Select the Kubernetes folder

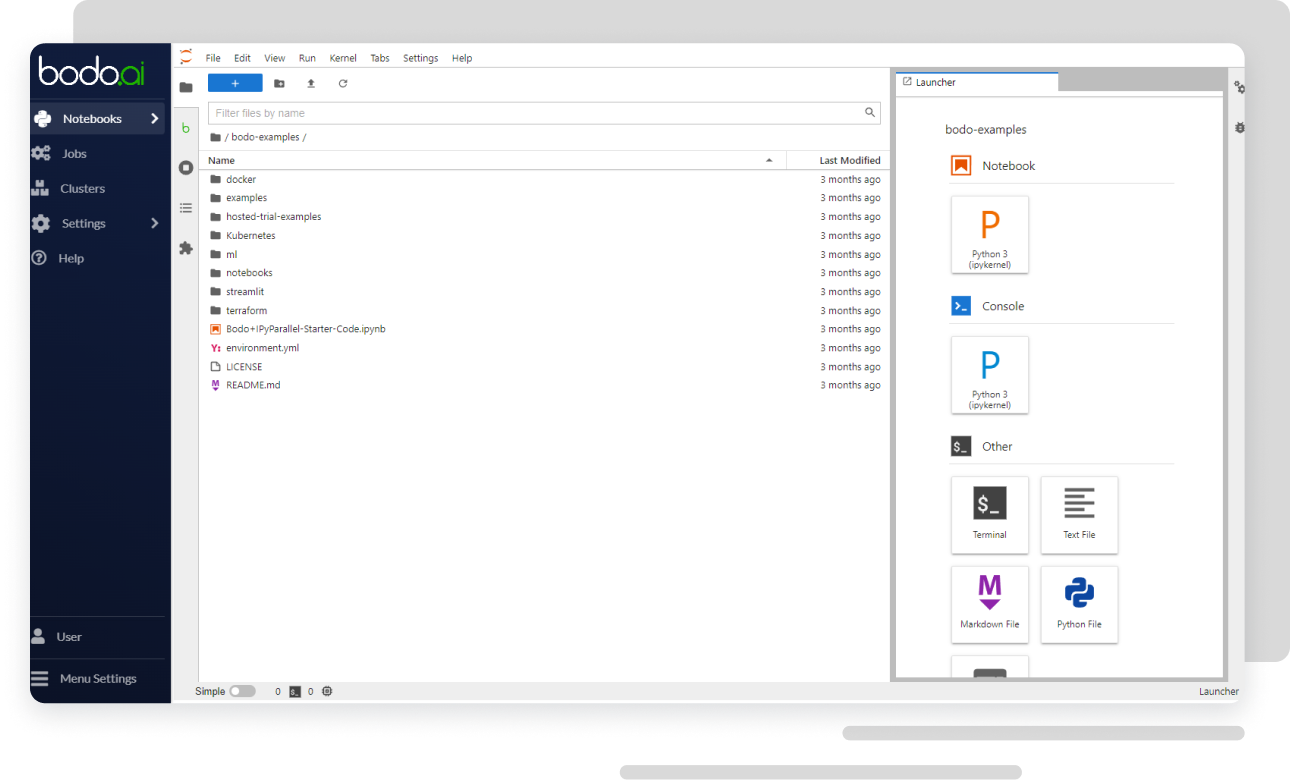pos(544,236)
